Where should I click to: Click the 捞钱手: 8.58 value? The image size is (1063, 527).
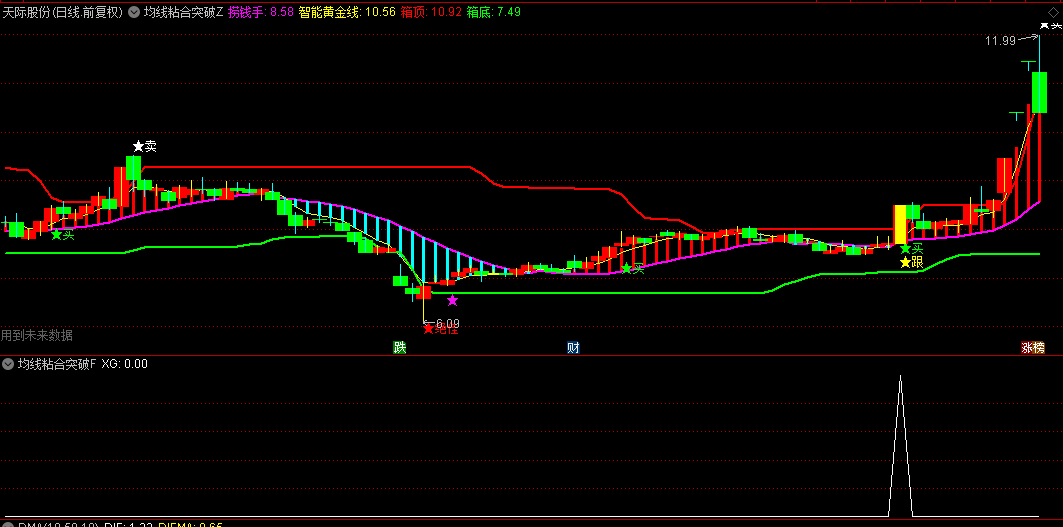261,12
